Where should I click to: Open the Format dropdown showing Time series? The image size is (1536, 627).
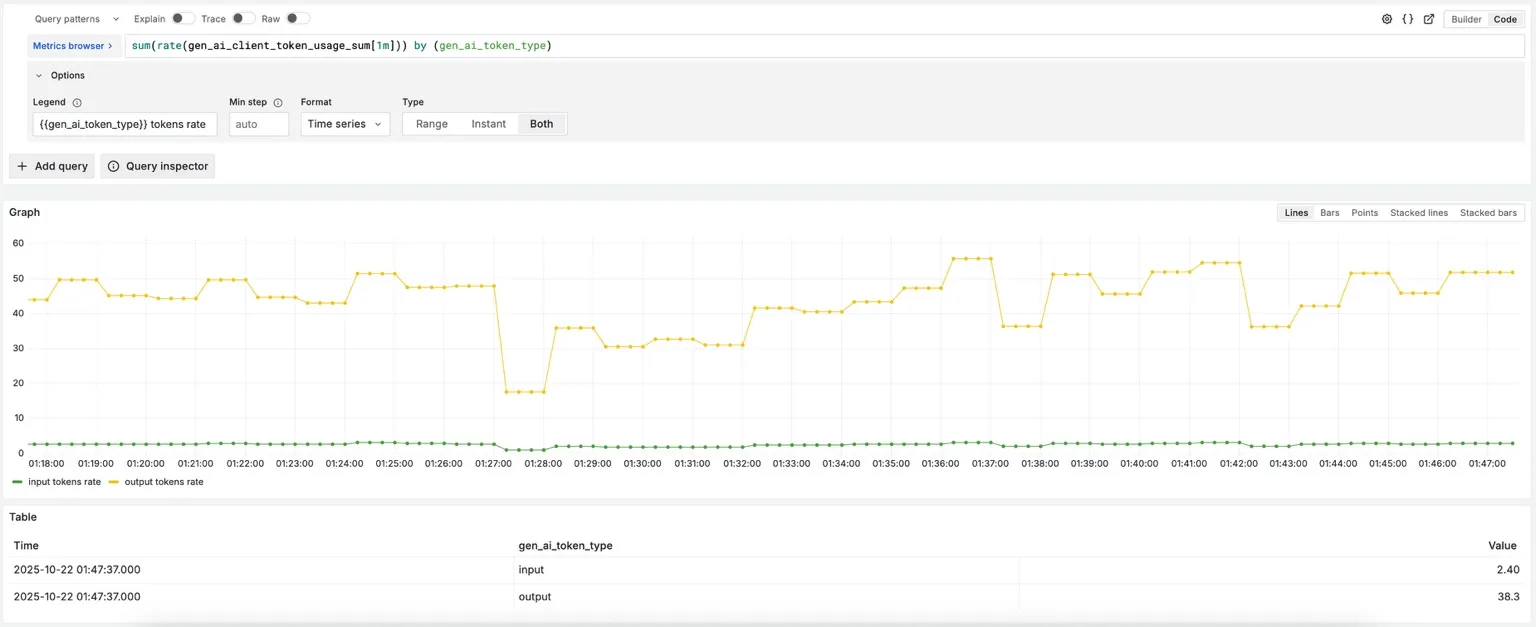(x=344, y=124)
